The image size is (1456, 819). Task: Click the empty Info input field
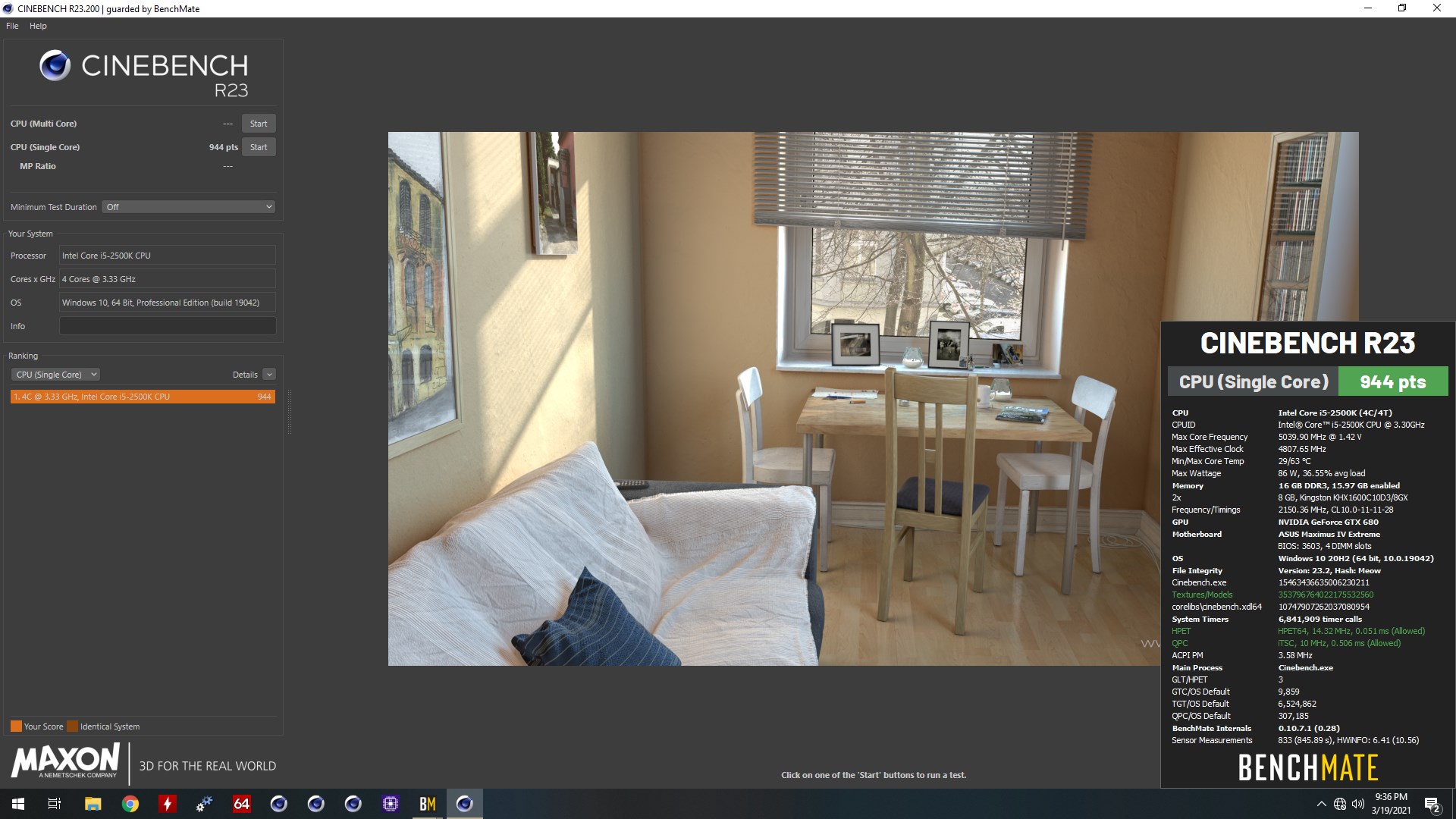coord(168,326)
